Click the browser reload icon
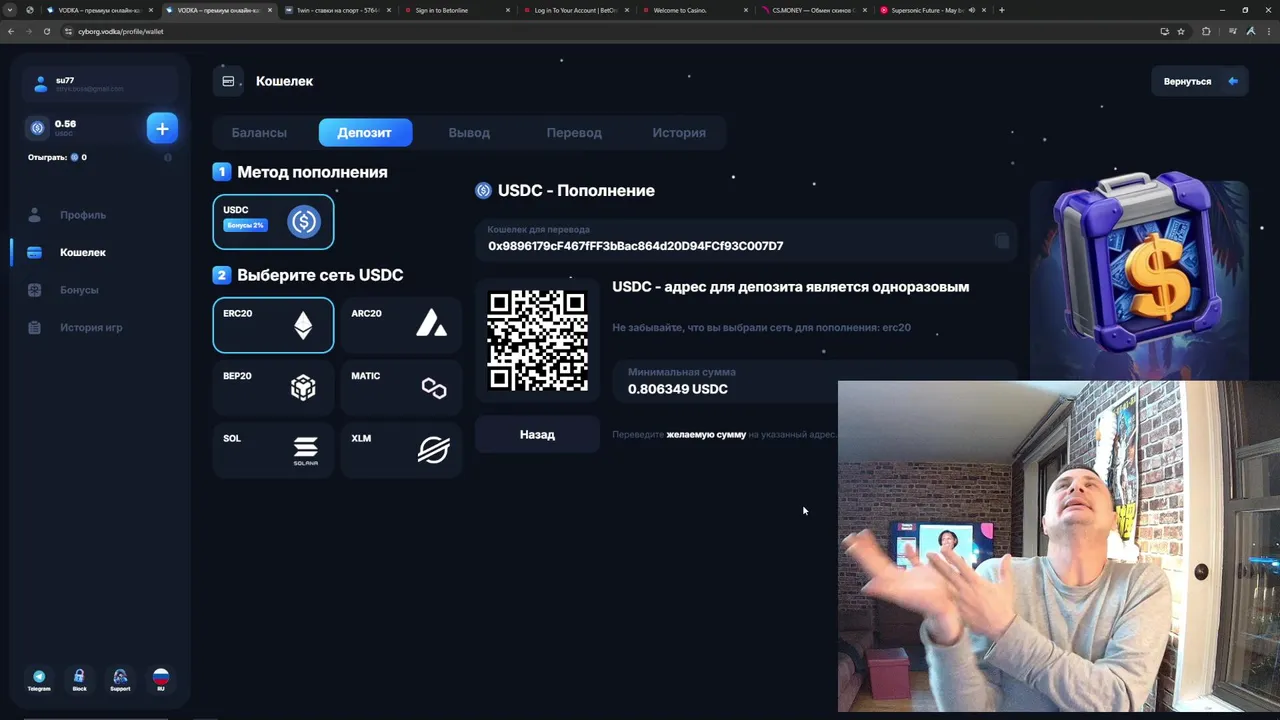This screenshot has height=720, width=1280. [46, 31]
